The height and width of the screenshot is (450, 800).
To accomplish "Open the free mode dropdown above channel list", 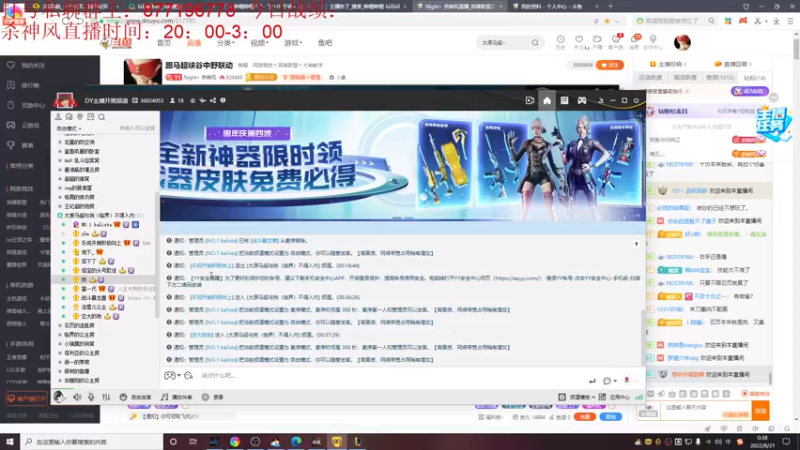I will point(69,129).
